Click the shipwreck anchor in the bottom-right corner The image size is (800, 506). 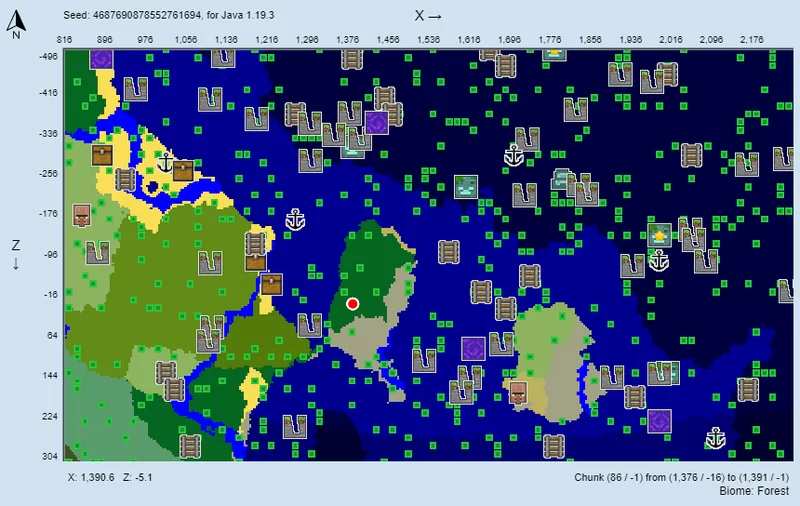tap(714, 438)
